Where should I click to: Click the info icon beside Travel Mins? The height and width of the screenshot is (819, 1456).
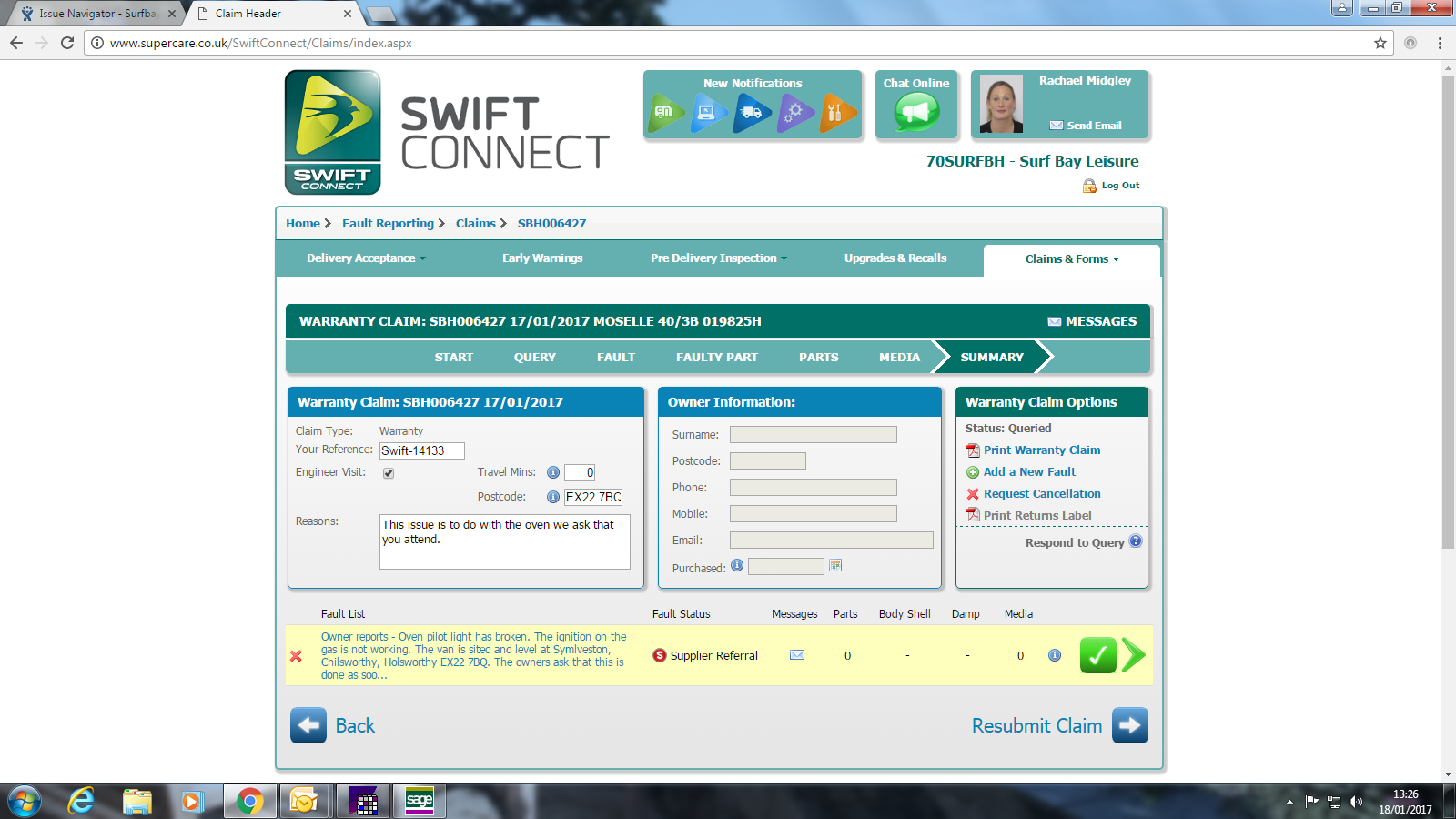click(552, 472)
